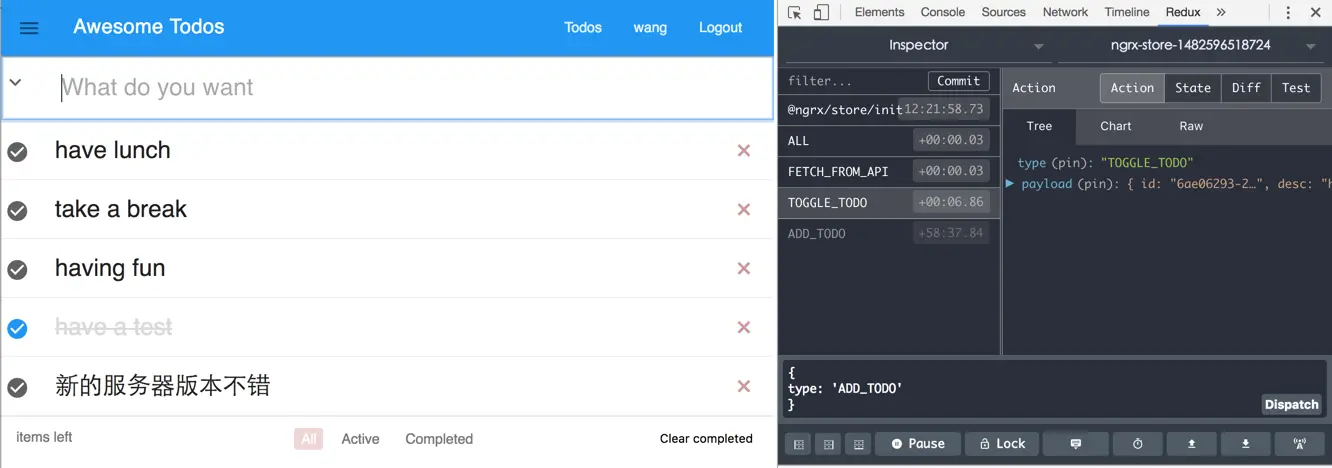Click the Redux import (upload) icon button
The image size is (1332, 468).
click(1192, 444)
